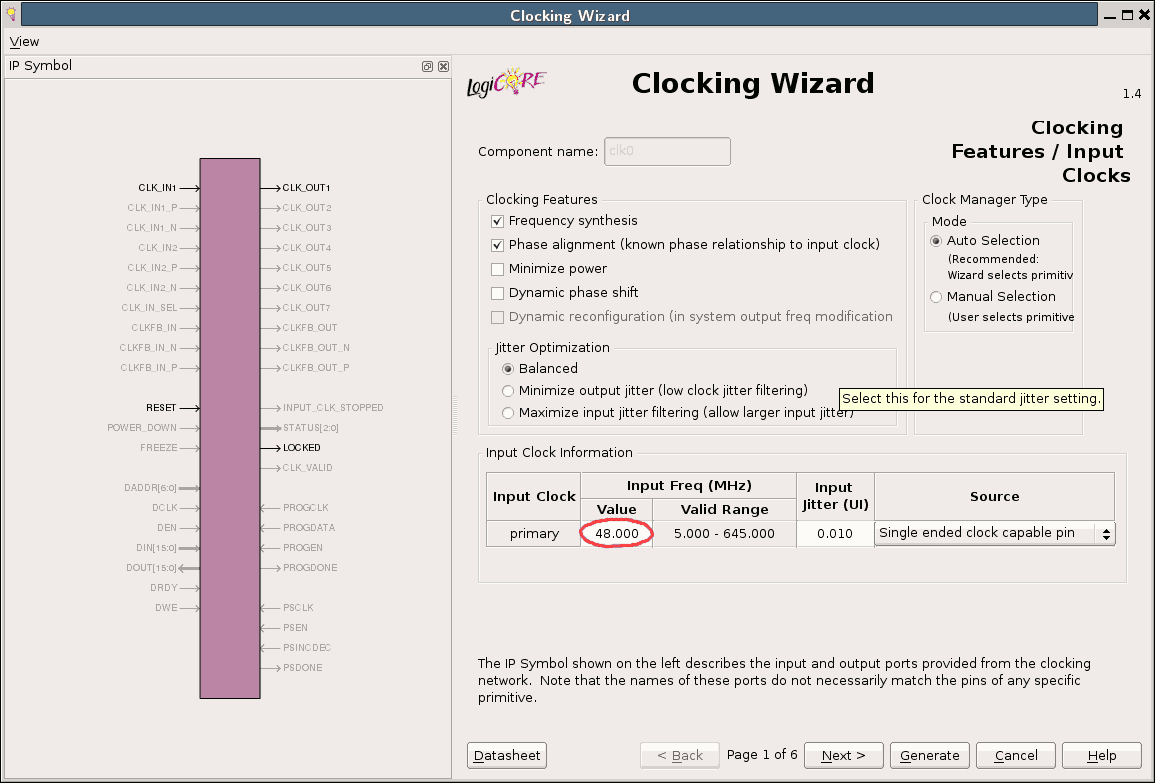Enable Dynamic phase shift
This screenshot has height=783, width=1155.
click(497, 293)
